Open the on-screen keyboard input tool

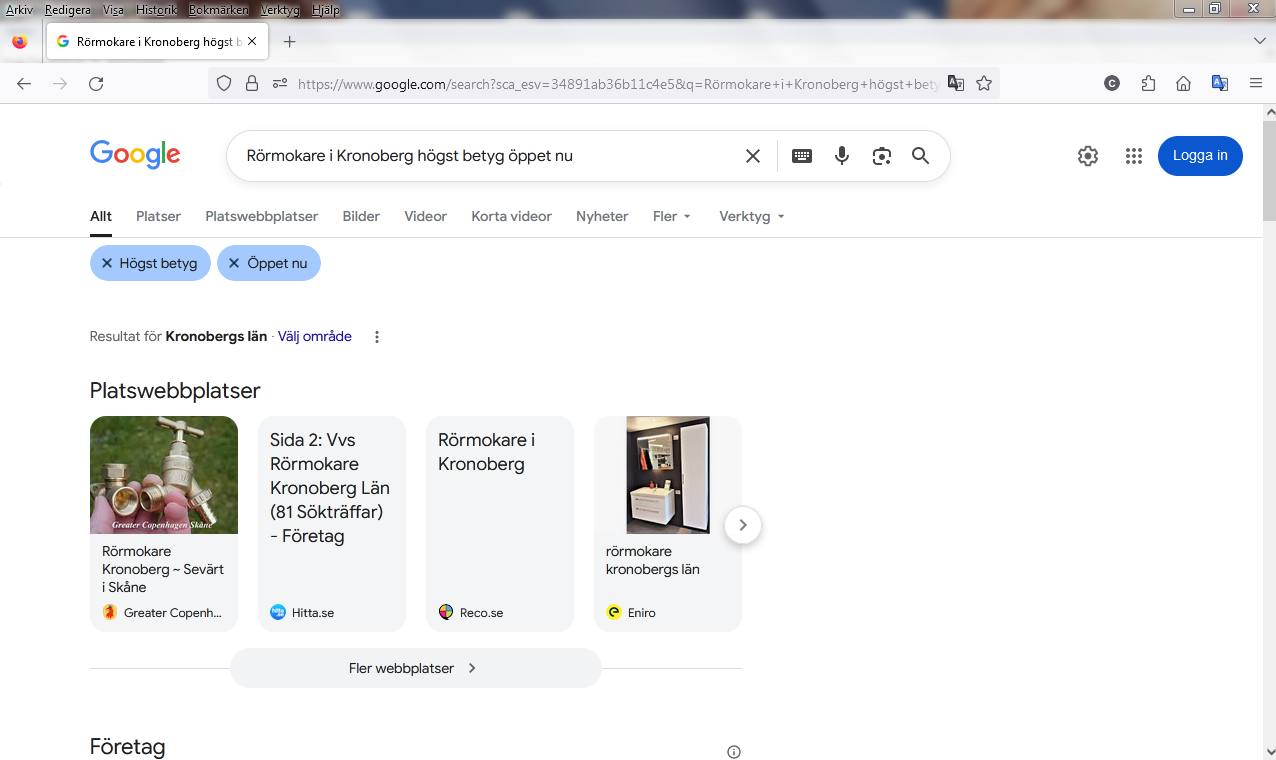click(801, 156)
